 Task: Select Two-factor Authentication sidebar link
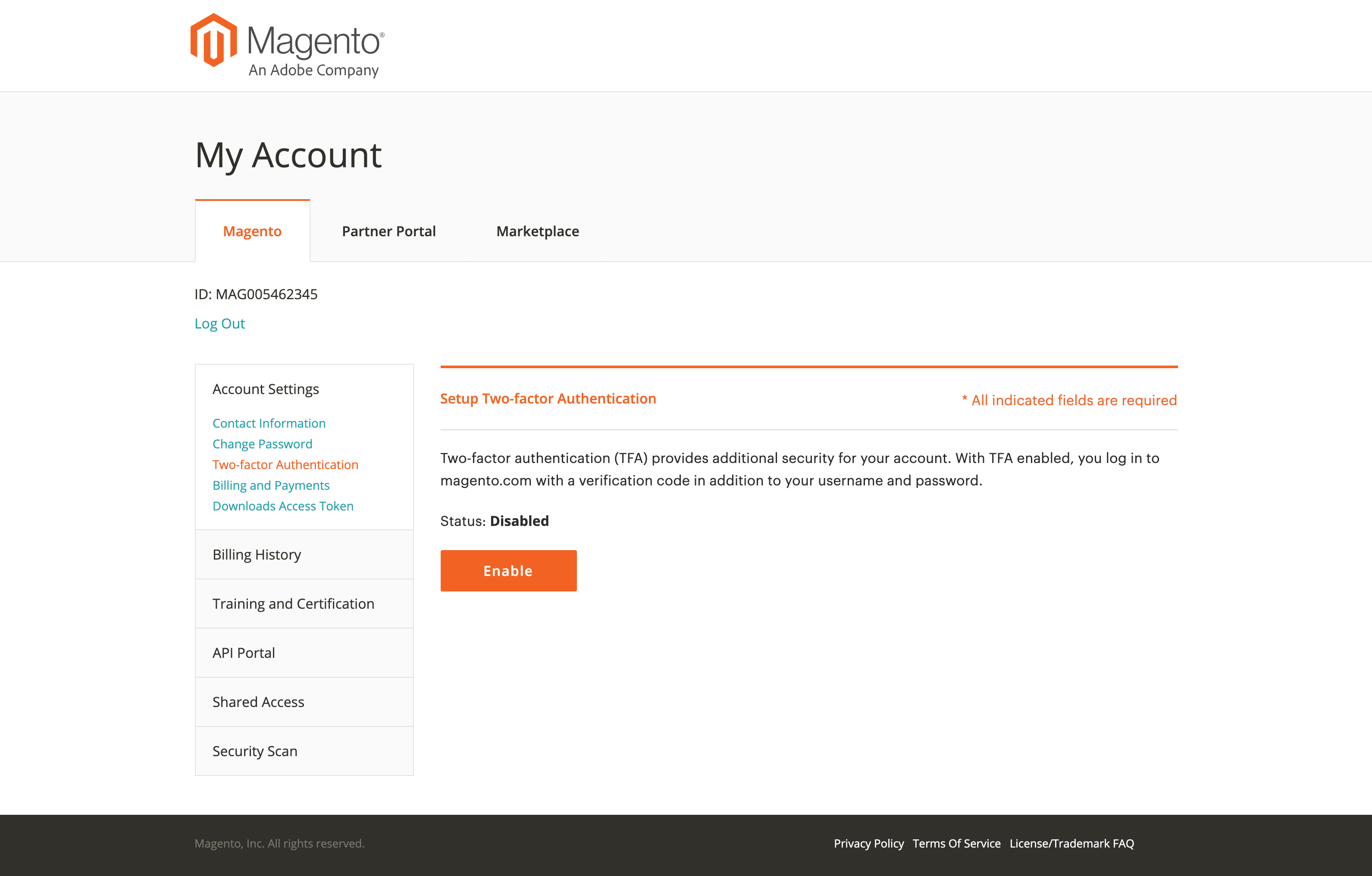pos(285,465)
